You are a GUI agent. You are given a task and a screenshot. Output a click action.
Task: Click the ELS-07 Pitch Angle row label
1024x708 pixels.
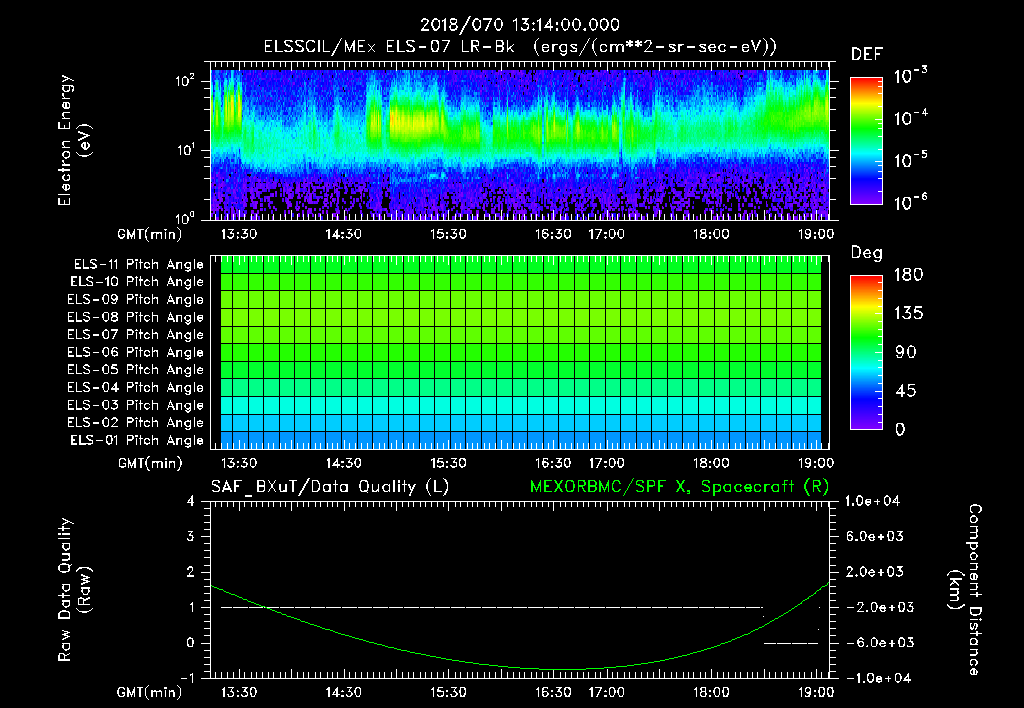coord(136,334)
